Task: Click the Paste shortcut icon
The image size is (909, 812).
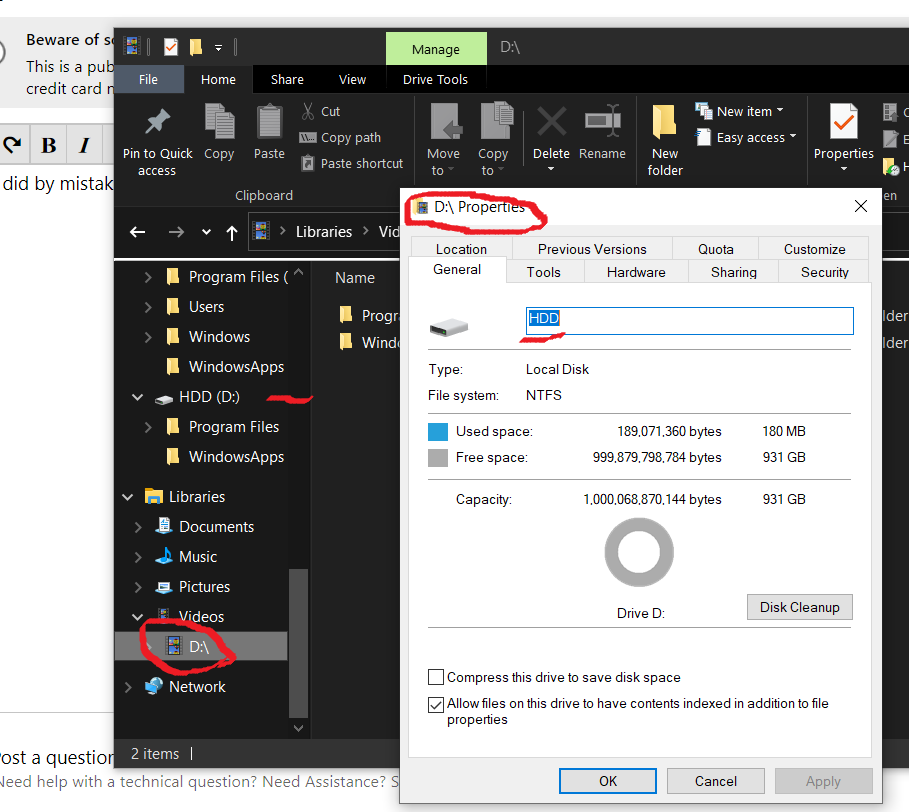Action: pyautogui.click(x=308, y=163)
